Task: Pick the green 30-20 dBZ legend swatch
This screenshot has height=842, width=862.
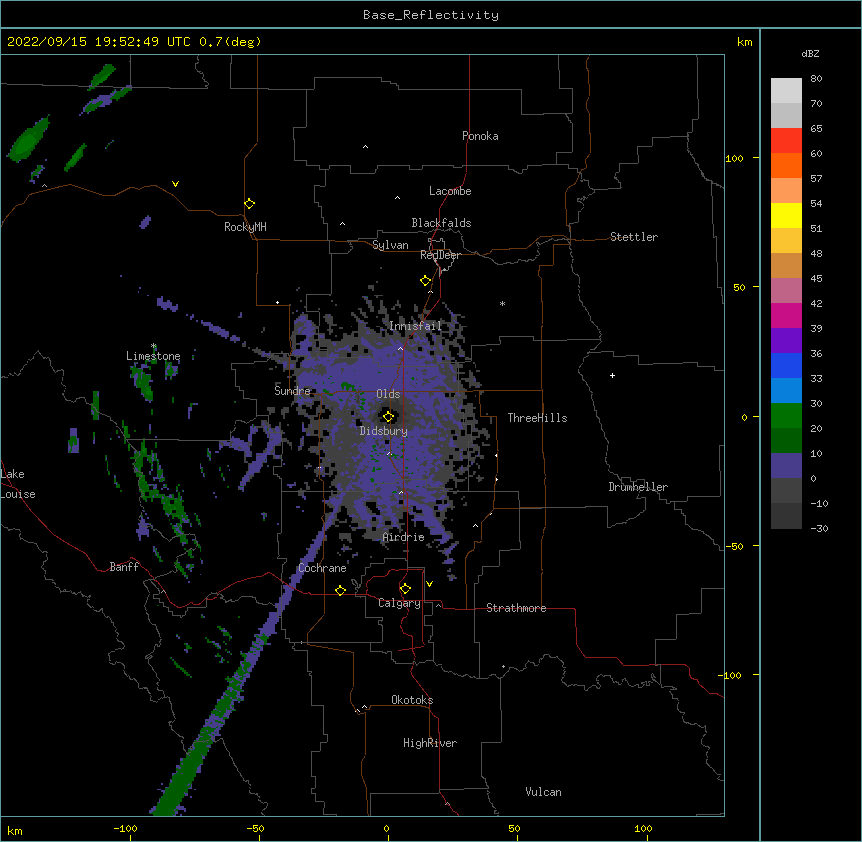Action: pyautogui.click(x=786, y=416)
